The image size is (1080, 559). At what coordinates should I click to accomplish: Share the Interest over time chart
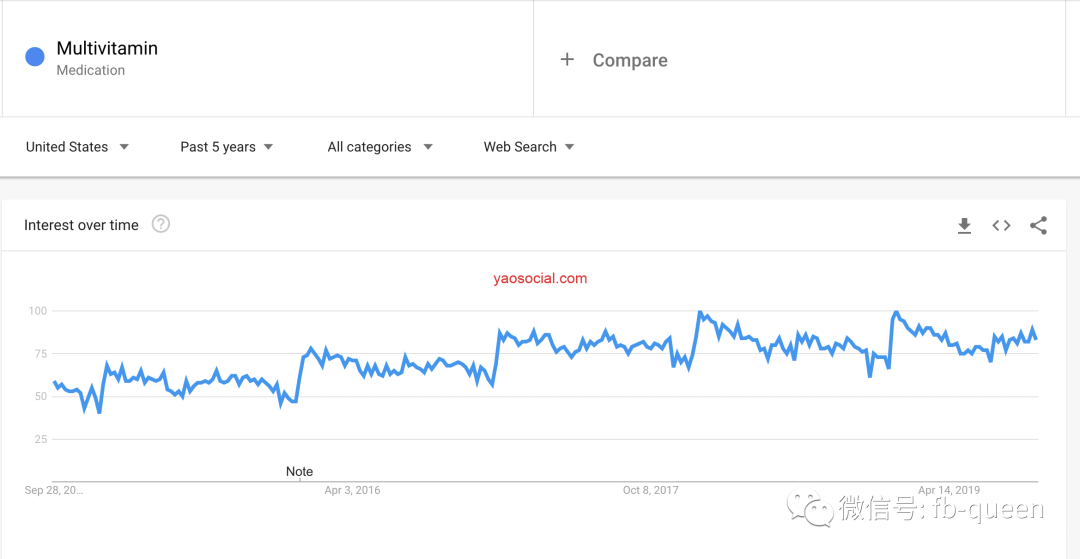[x=1039, y=226]
